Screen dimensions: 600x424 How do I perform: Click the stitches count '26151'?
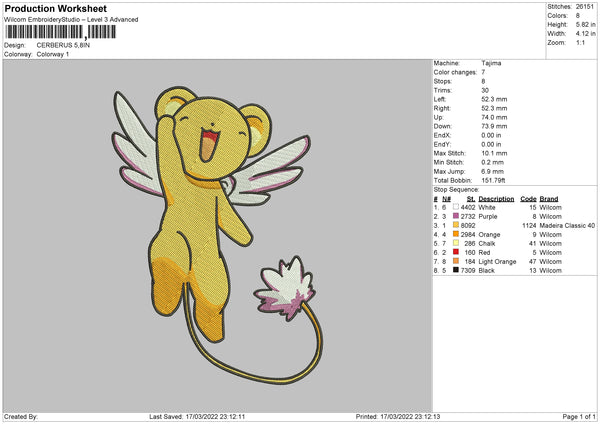point(585,7)
